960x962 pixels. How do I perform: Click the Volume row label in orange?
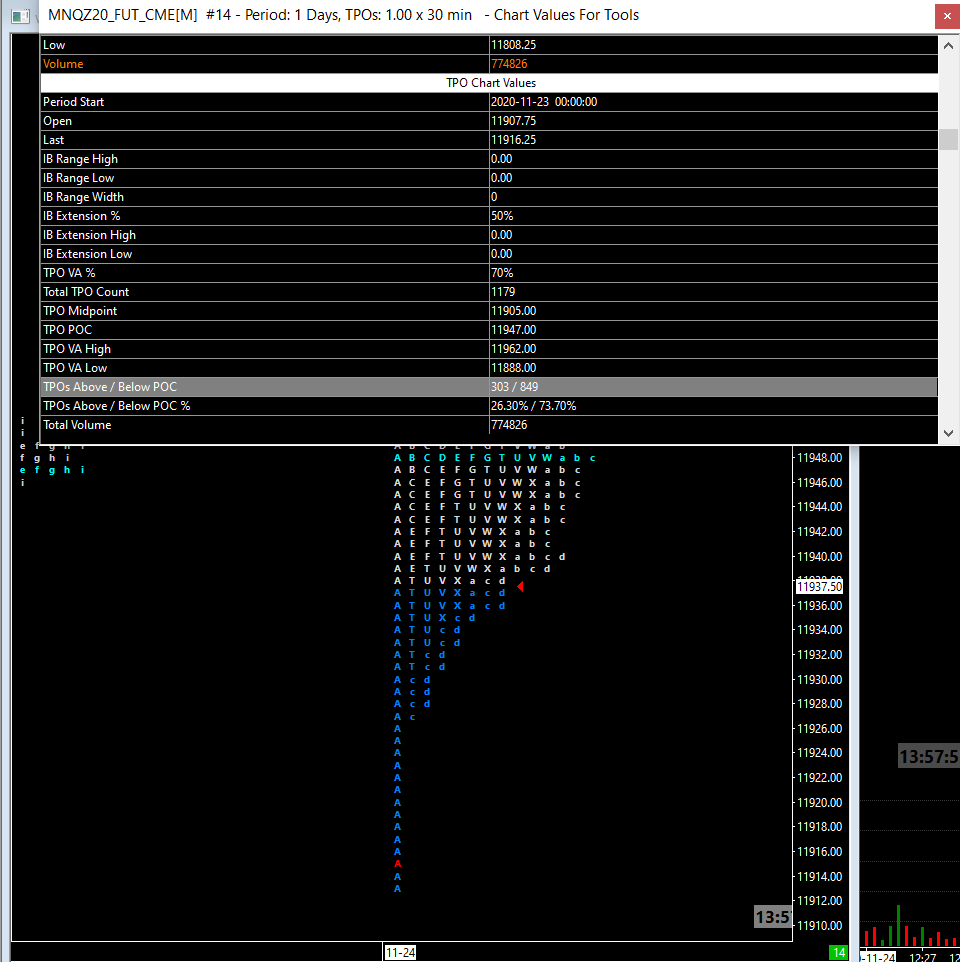point(63,64)
